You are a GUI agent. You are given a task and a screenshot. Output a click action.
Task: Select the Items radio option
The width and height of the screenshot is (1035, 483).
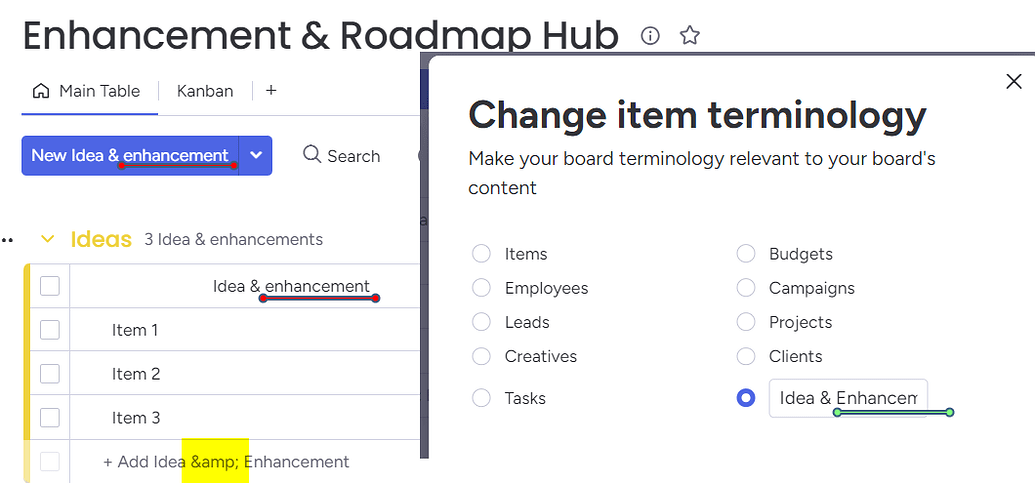(481, 254)
